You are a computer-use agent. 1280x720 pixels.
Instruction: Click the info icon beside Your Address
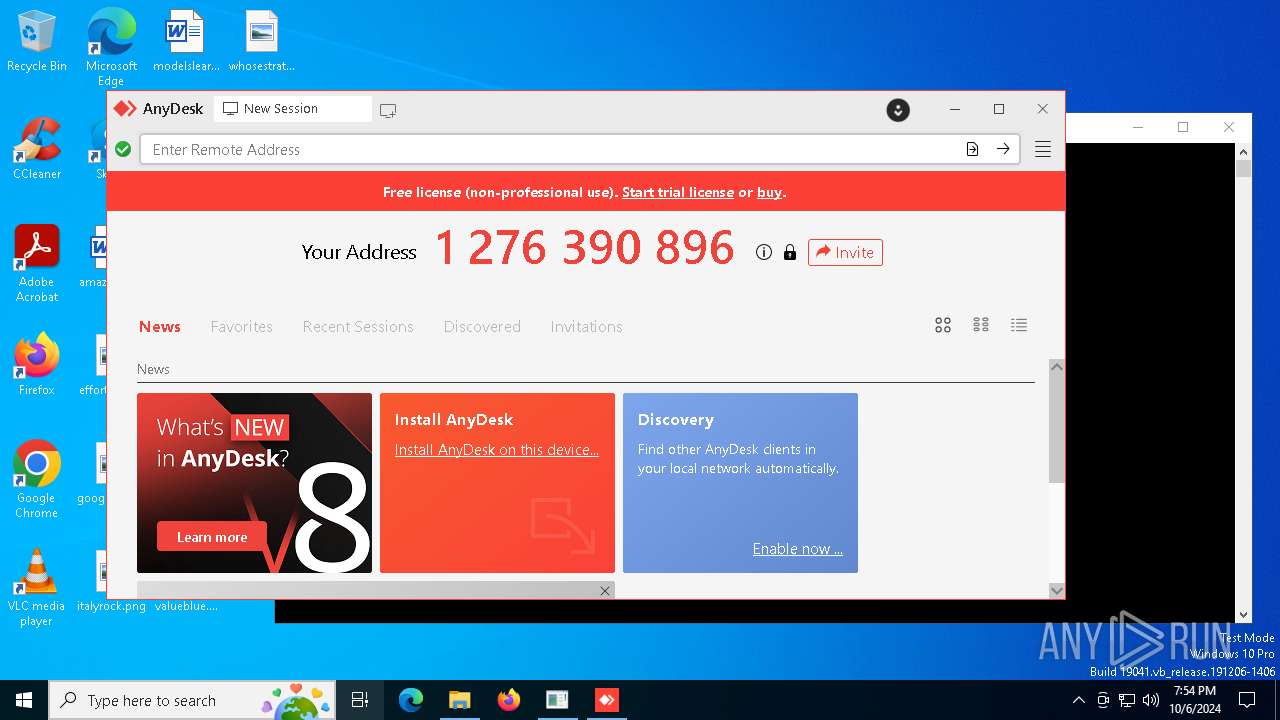pos(764,253)
